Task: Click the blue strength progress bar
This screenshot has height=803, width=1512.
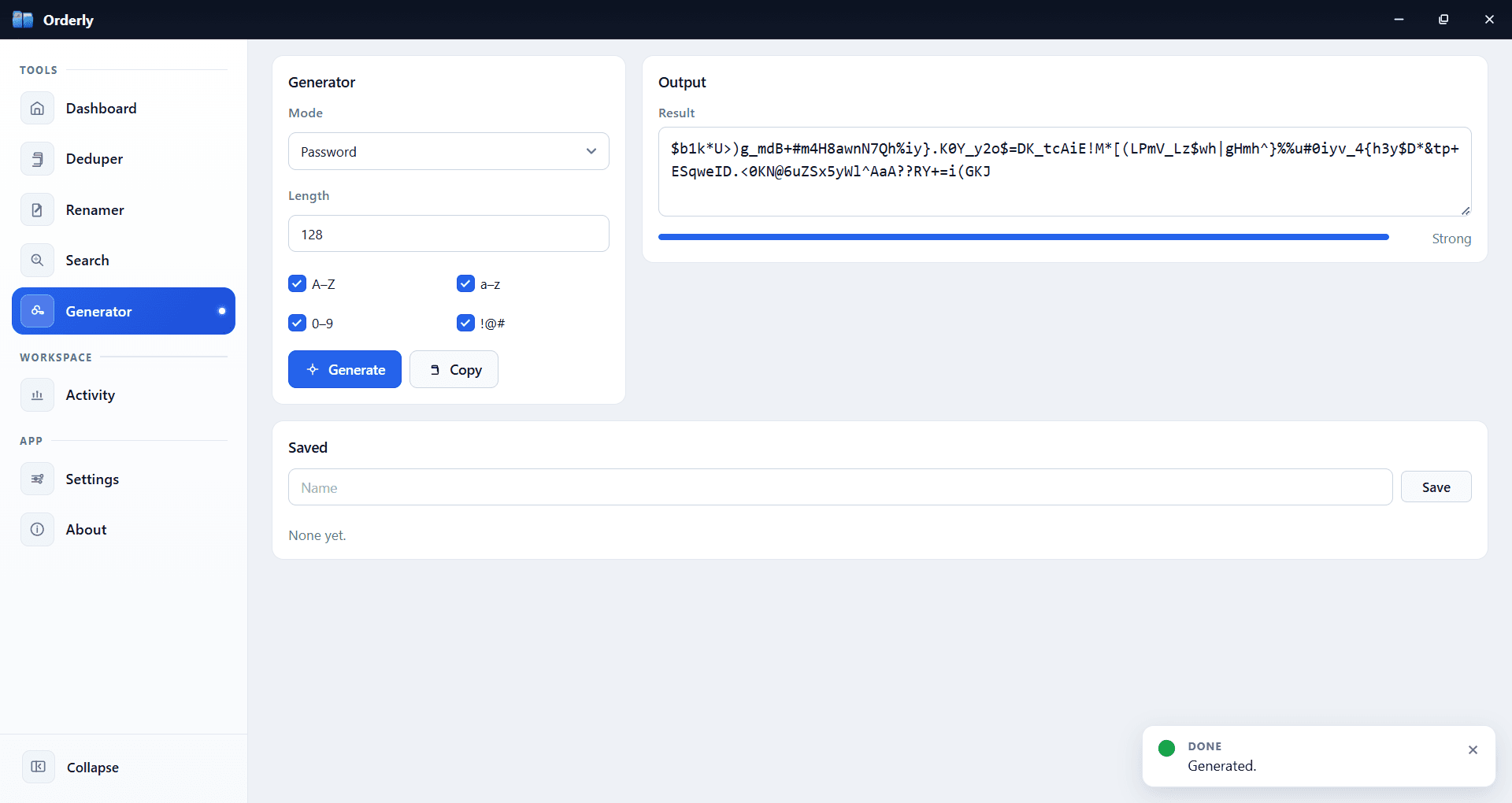Action: (1024, 237)
